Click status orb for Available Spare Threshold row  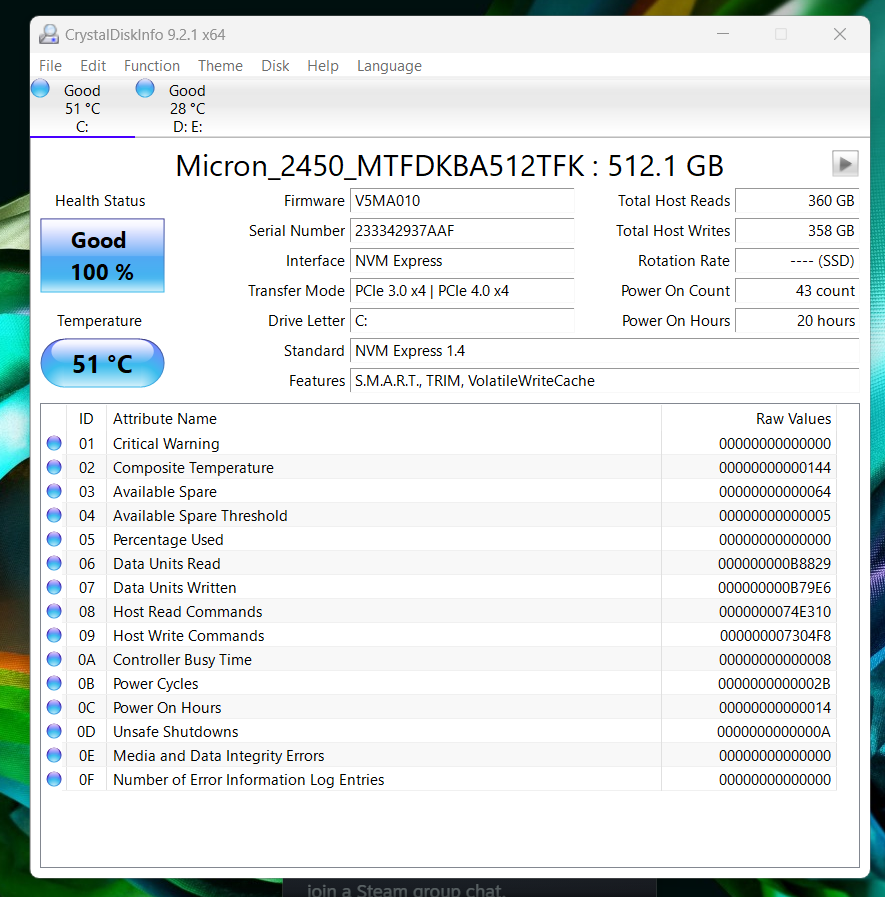54,515
